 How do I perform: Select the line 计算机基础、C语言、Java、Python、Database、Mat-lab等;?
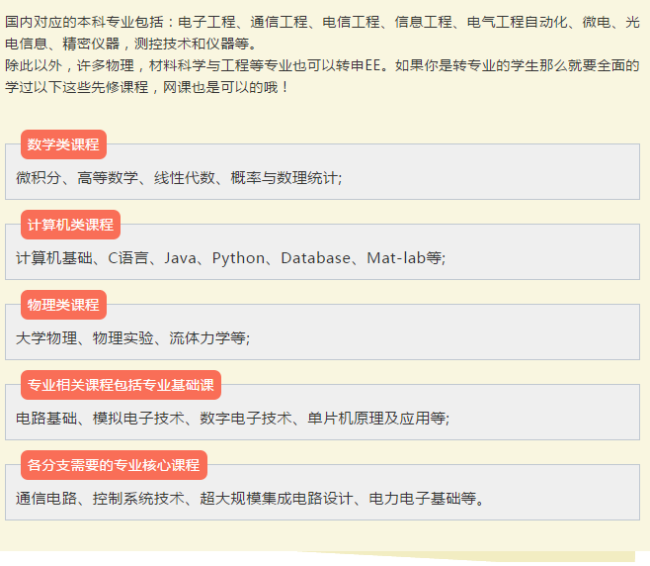(x=231, y=258)
